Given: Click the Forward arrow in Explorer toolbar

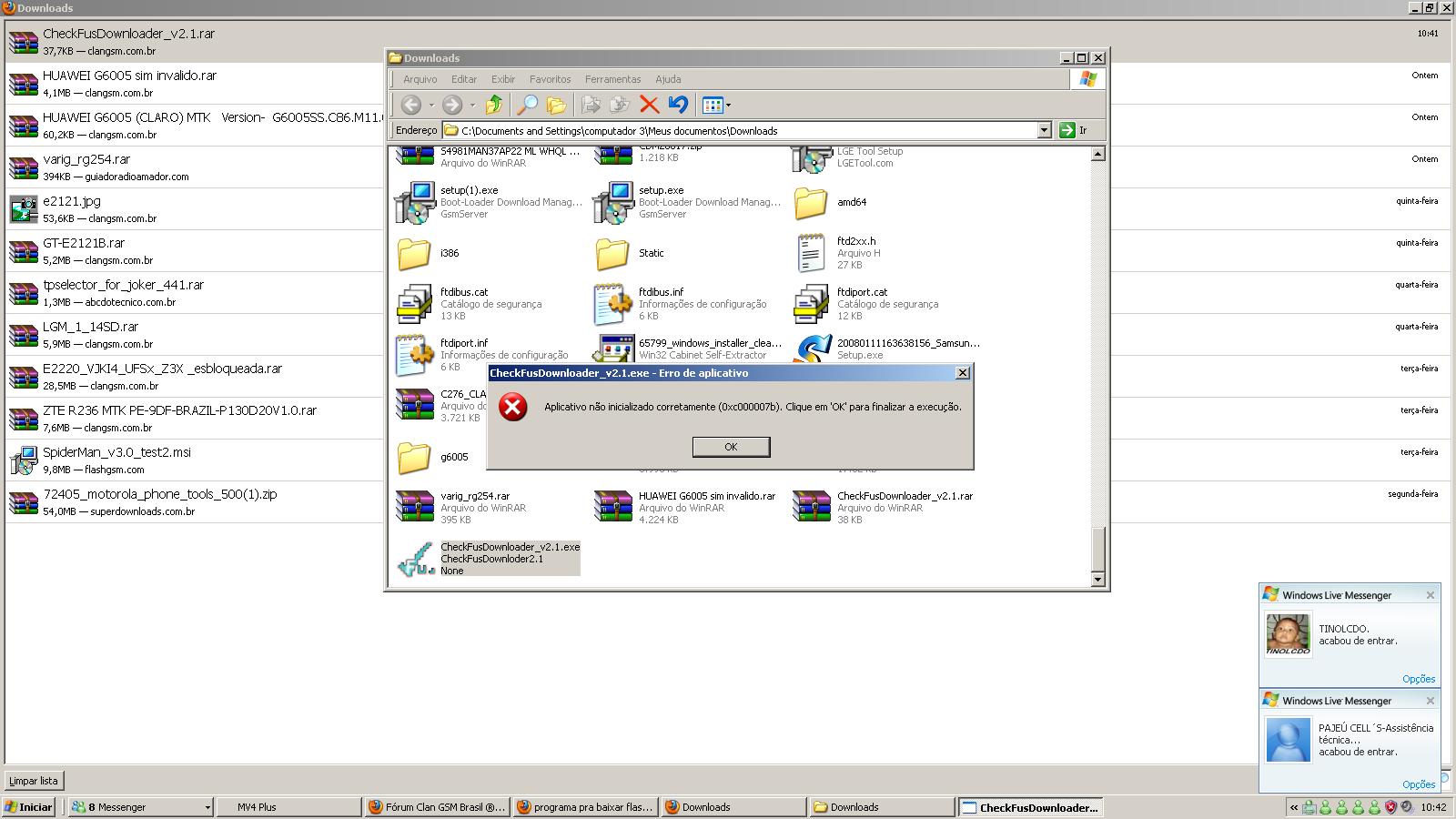Looking at the screenshot, I should point(452,105).
